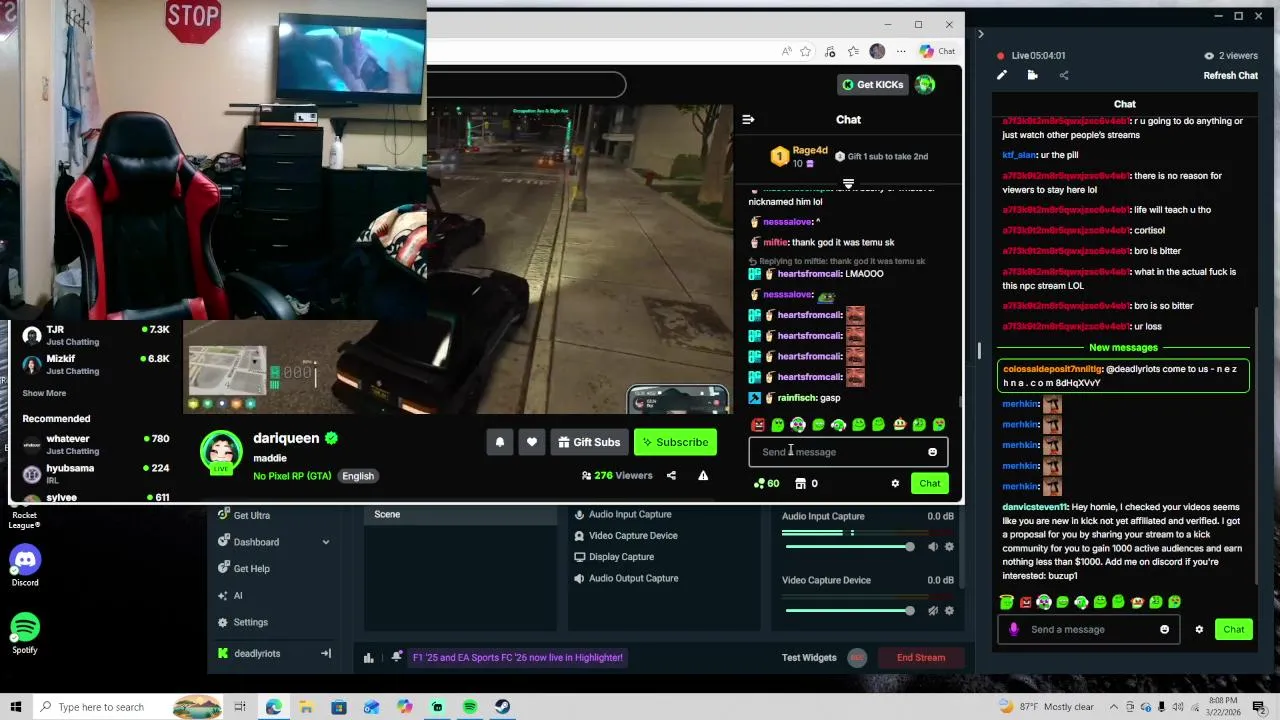Open the browser three-dot menu
Viewport: 1280px width, 720px height.
click(901, 51)
